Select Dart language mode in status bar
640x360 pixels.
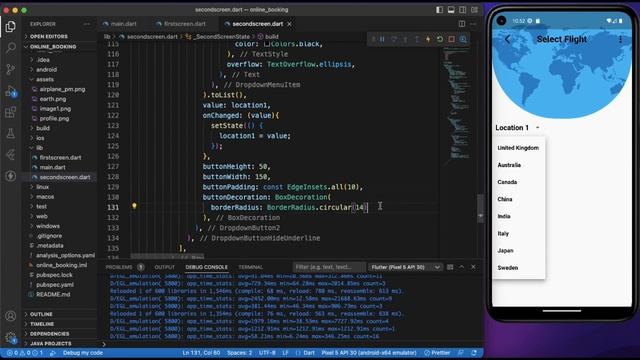click(309, 353)
